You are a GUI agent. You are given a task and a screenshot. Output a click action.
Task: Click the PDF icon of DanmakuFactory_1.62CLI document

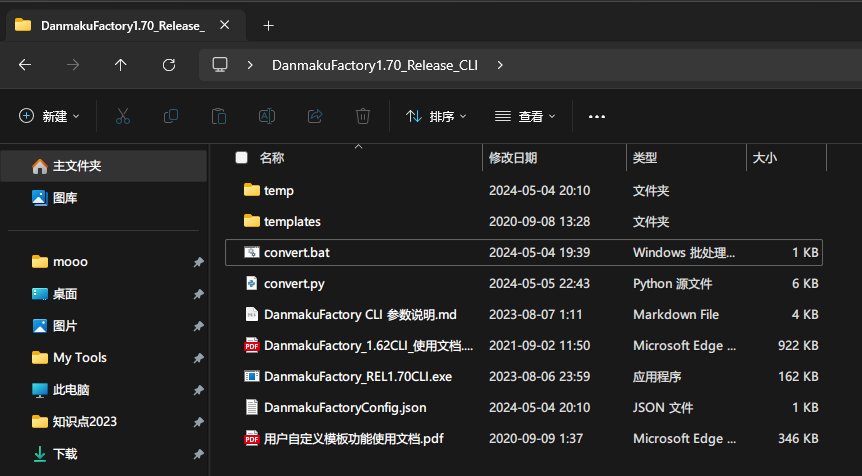point(252,345)
